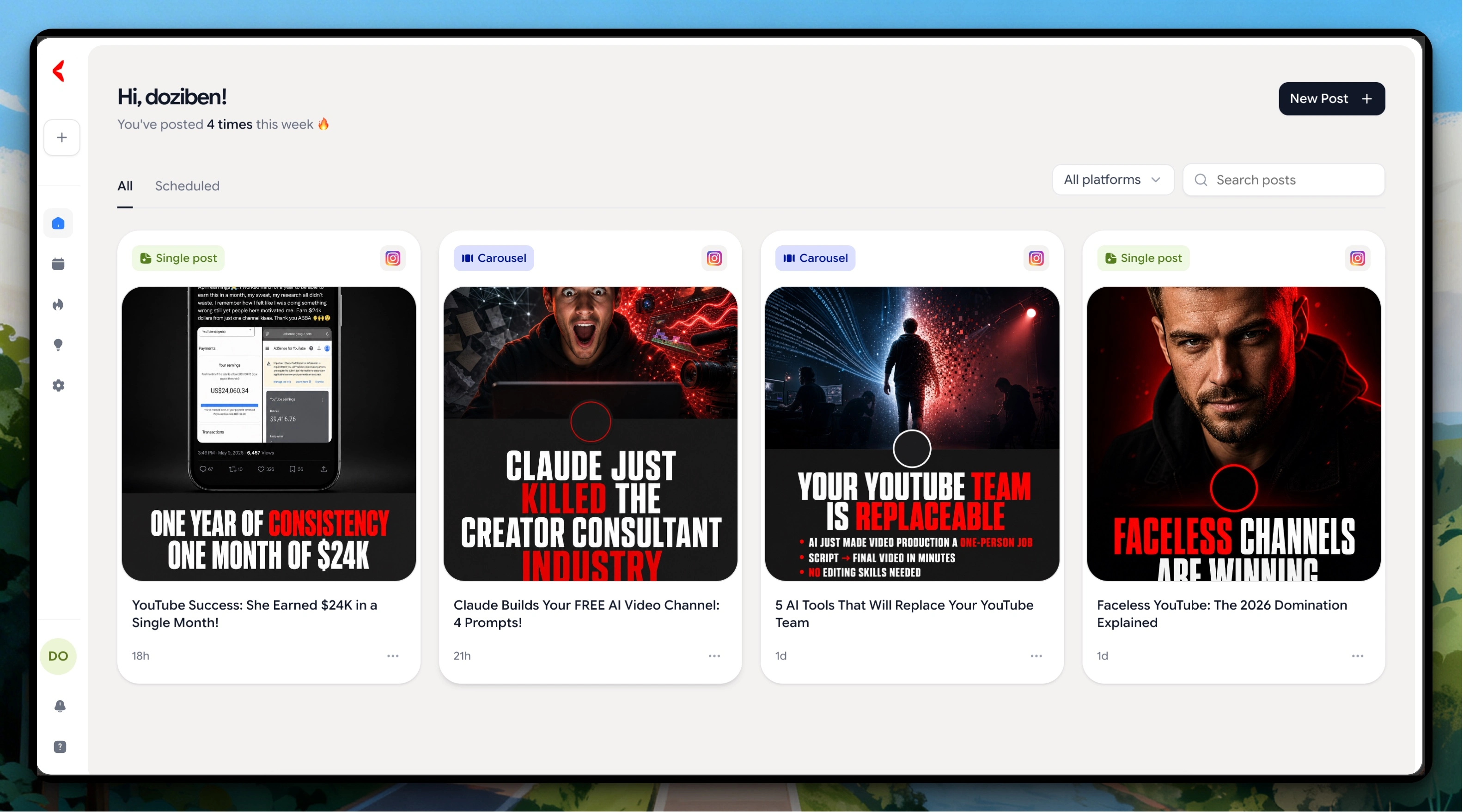Switch to the Scheduled tab

(x=188, y=186)
